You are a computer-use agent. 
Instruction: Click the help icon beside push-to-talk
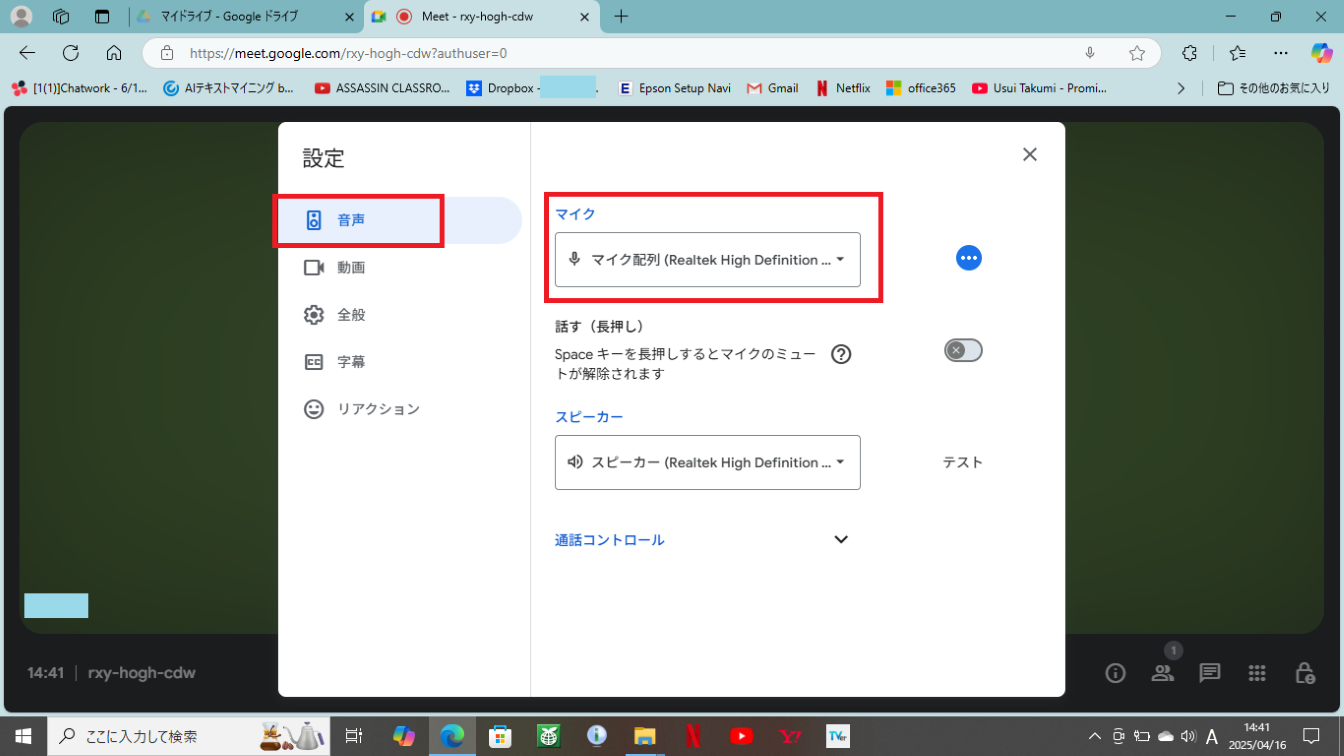point(841,354)
